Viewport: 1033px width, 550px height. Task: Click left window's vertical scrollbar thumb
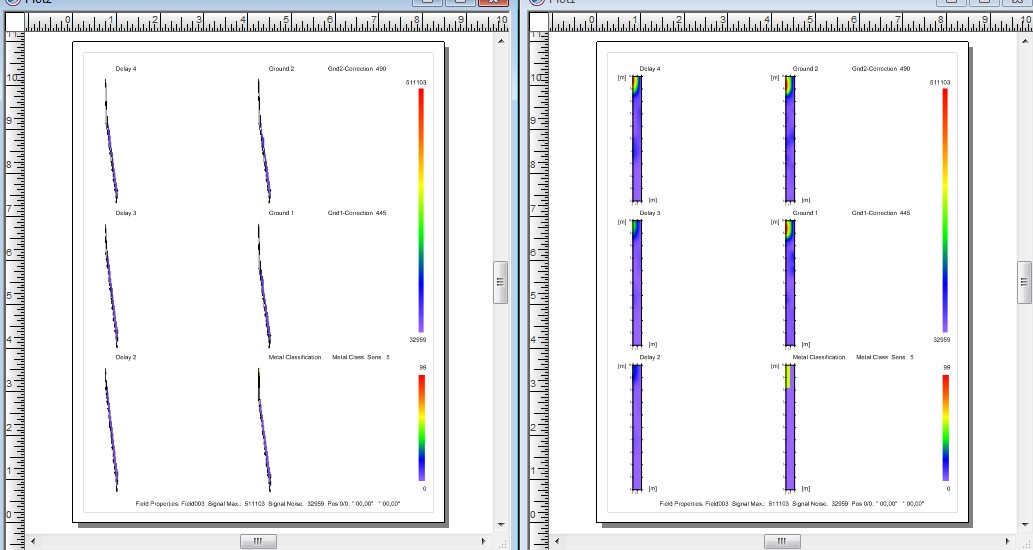[502, 282]
